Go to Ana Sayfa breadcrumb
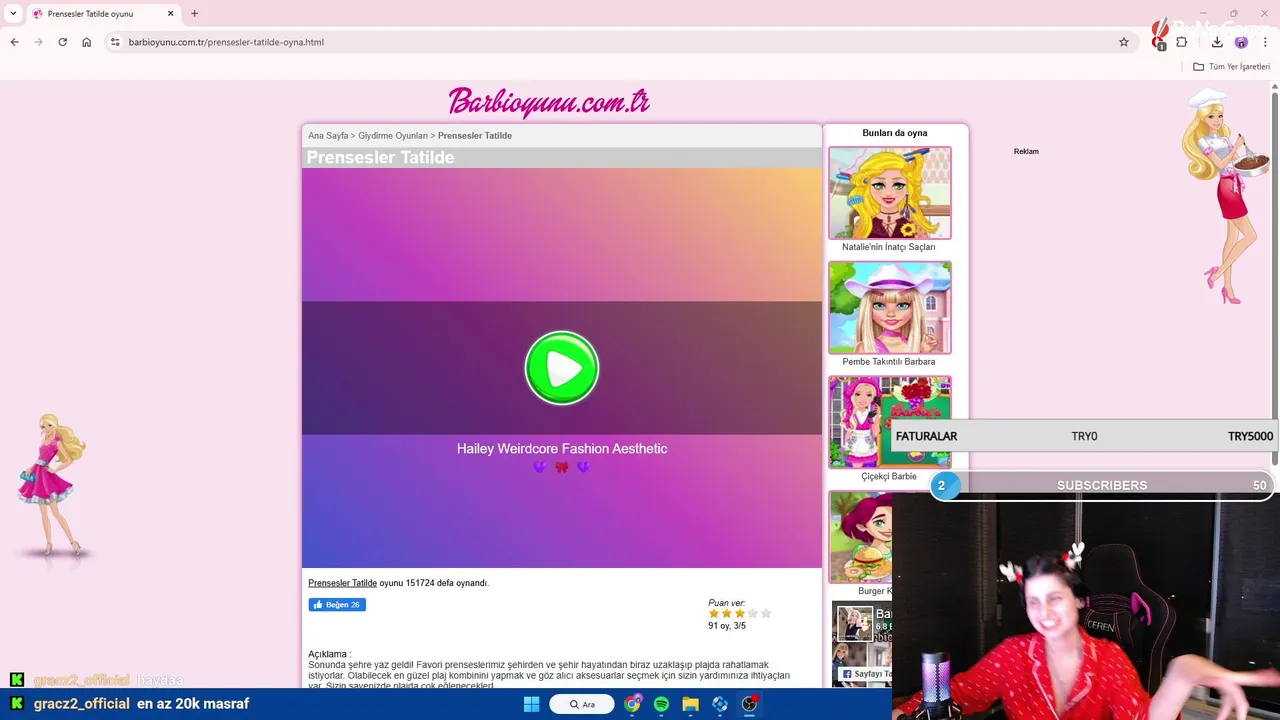The width and height of the screenshot is (1280, 720). click(x=328, y=136)
